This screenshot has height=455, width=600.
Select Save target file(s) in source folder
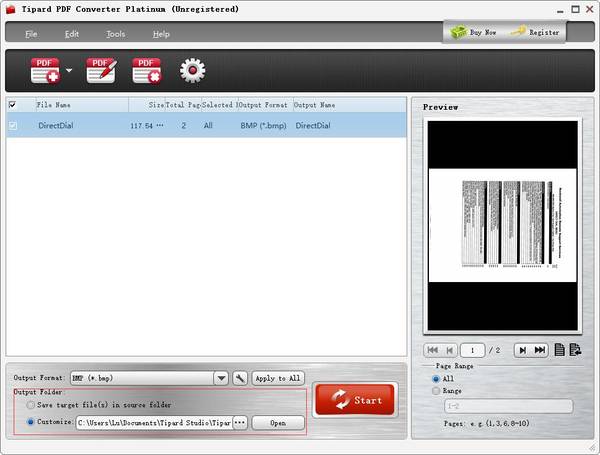click(x=31, y=404)
